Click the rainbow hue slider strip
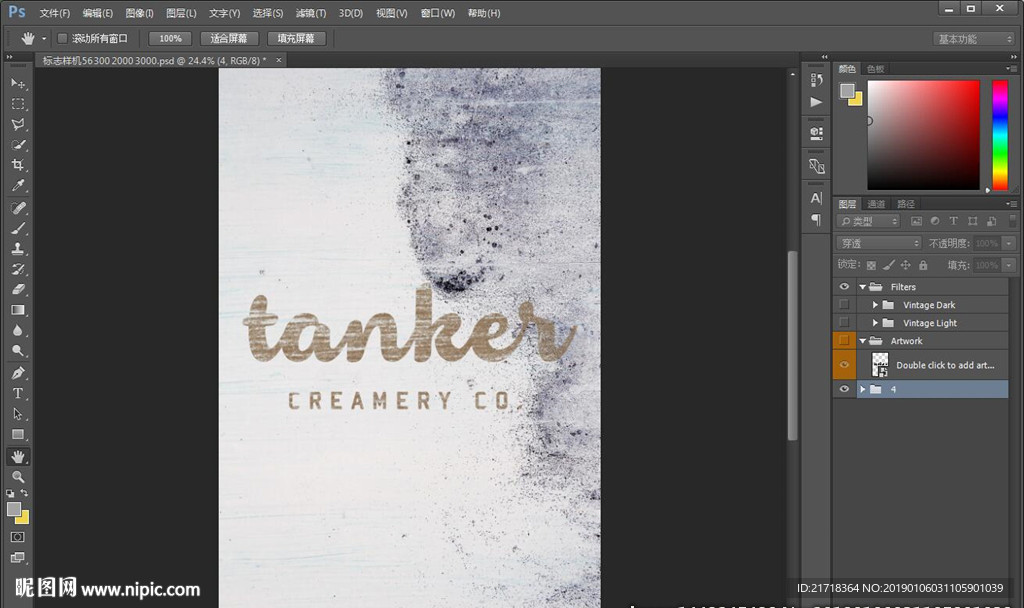The height and width of the screenshot is (608, 1024). pos(1000,135)
